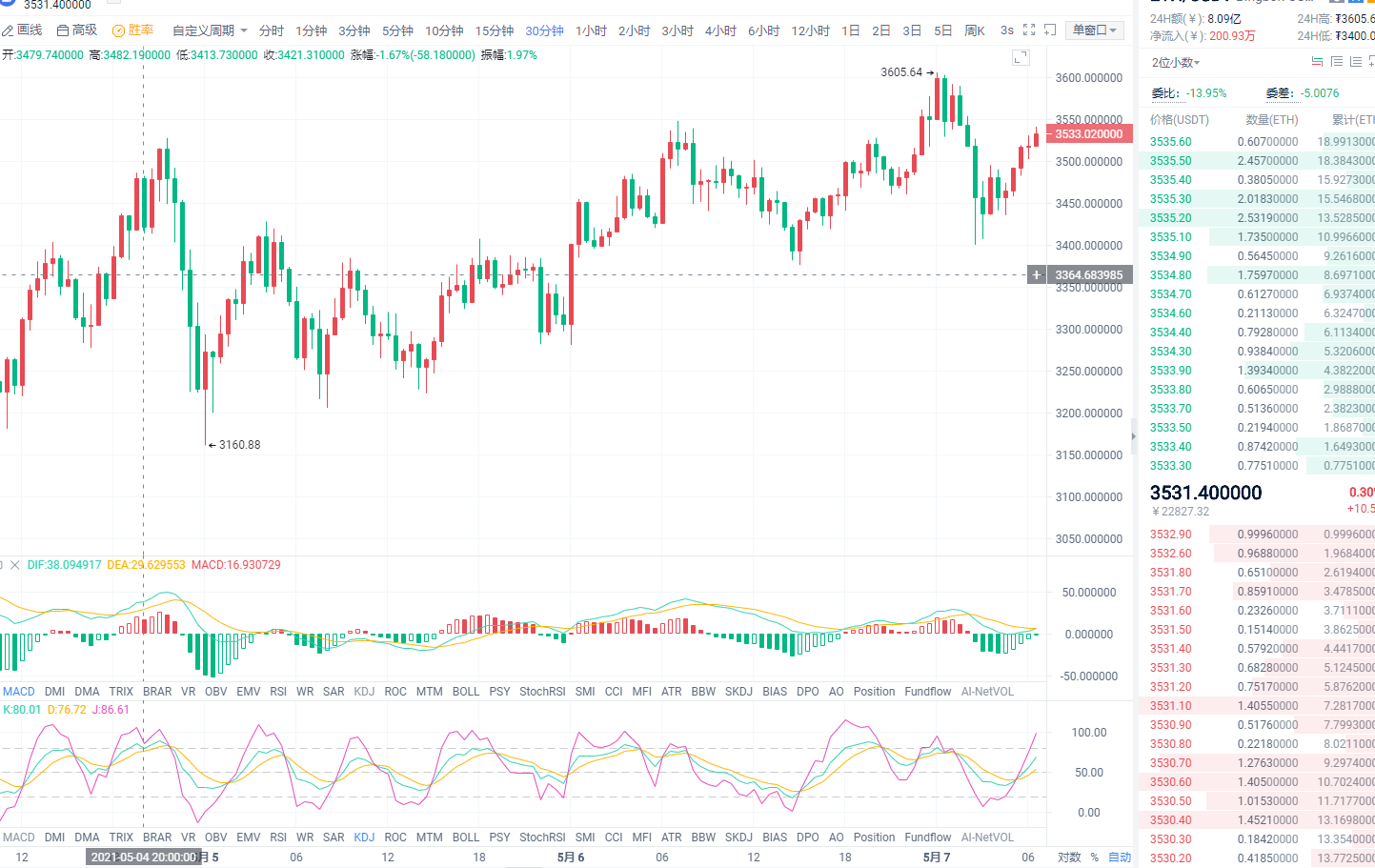
Task: Toggle percent scale on price axis
Action: coord(1095,858)
